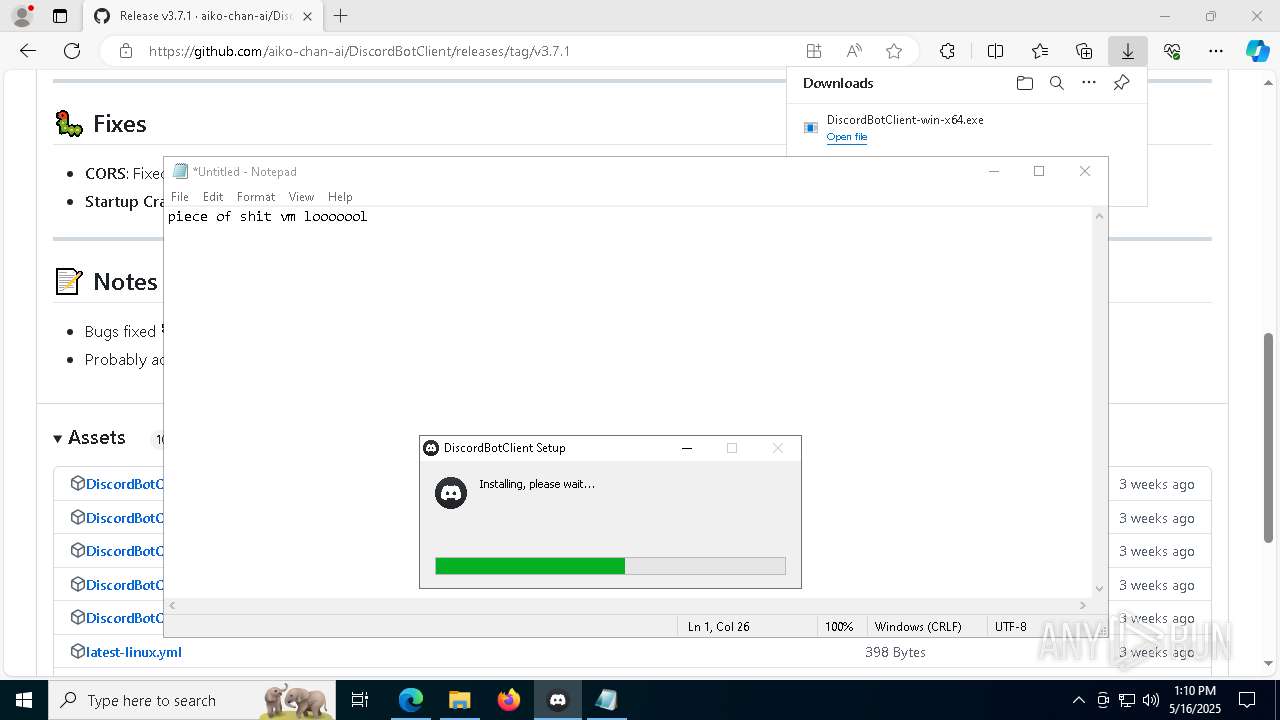Click the Edge profile avatar icon
1280x720 pixels.
22,16
